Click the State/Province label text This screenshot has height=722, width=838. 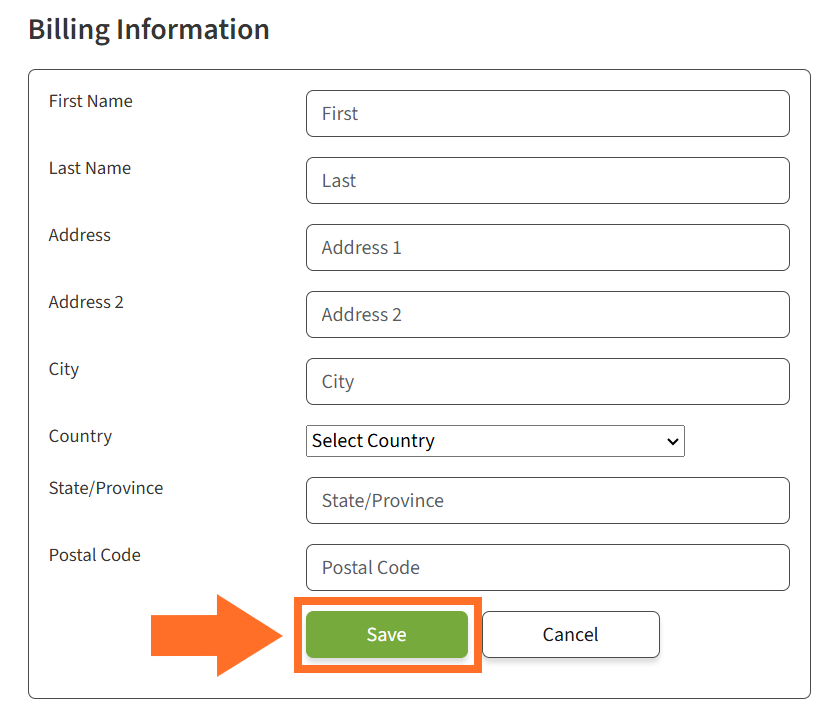pyautogui.click(x=105, y=488)
